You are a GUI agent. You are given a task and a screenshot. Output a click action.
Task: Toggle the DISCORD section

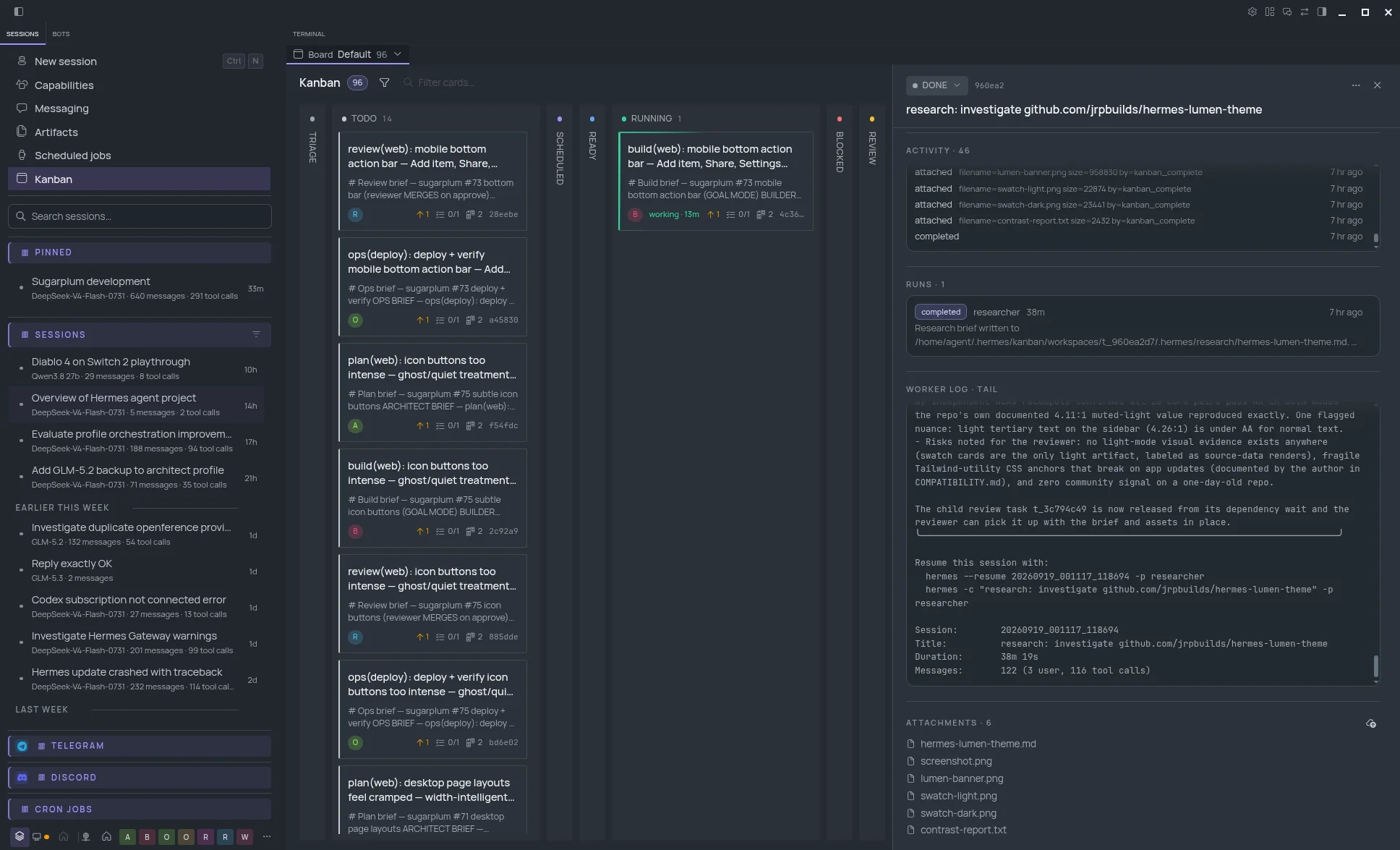tap(140, 778)
